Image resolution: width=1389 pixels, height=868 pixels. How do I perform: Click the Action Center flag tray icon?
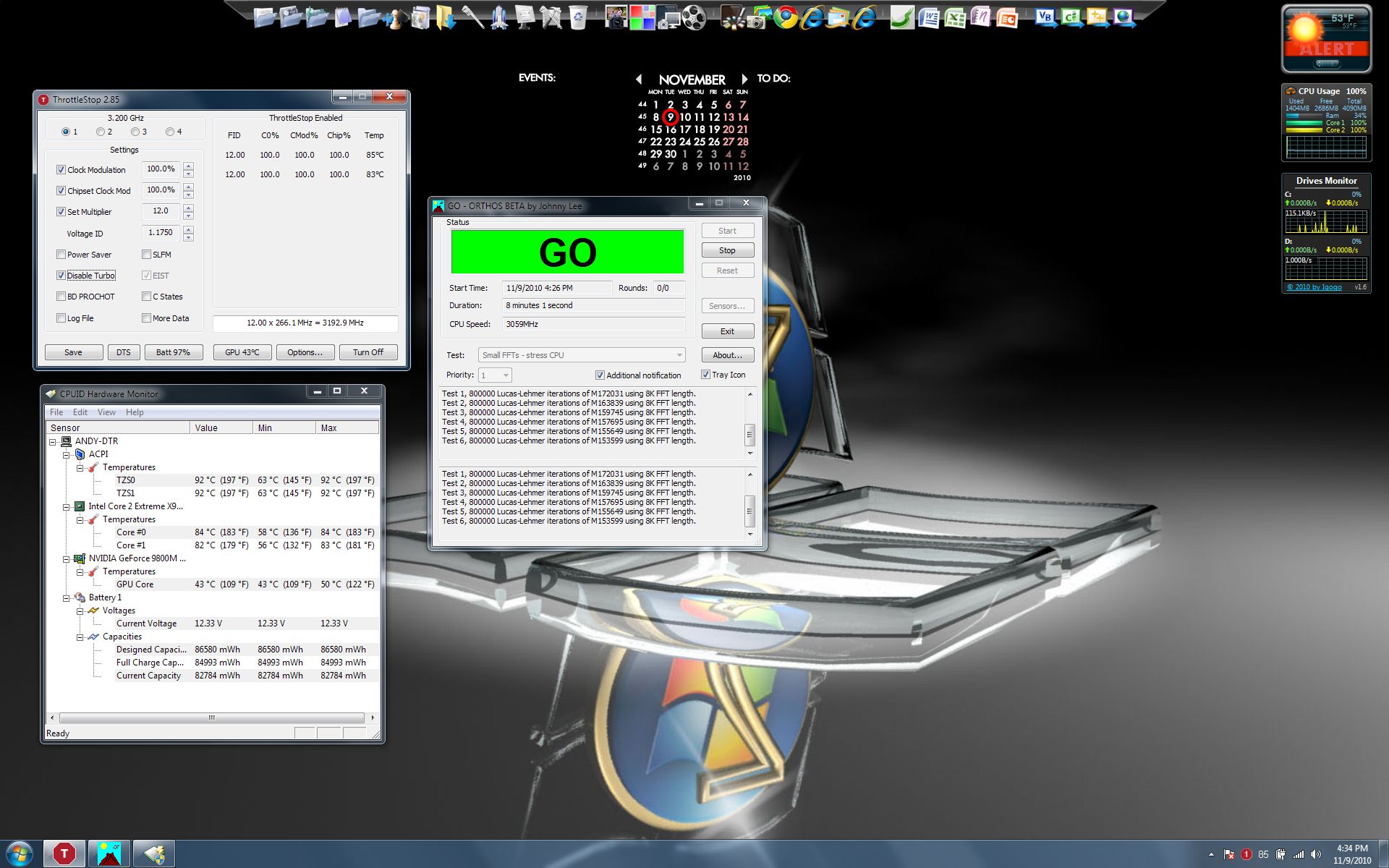(1229, 854)
